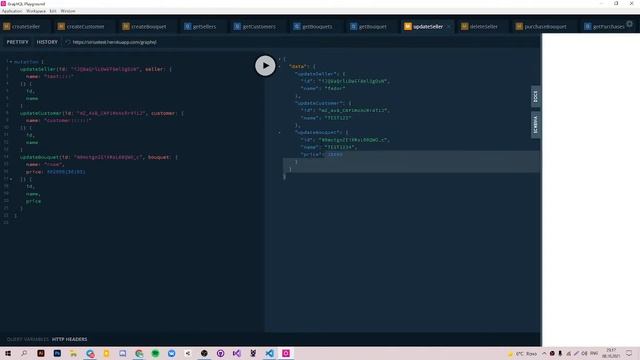
Task: Open the GitHub Desktop purple taskbar icon
Action: [220, 353]
